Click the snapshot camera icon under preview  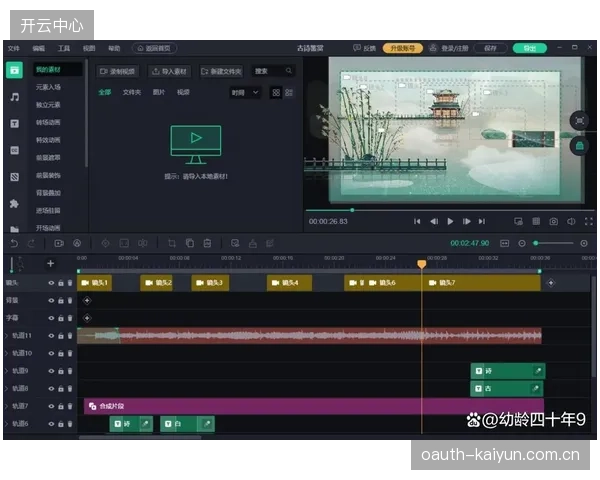pyautogui.click(x=553, y=221)
